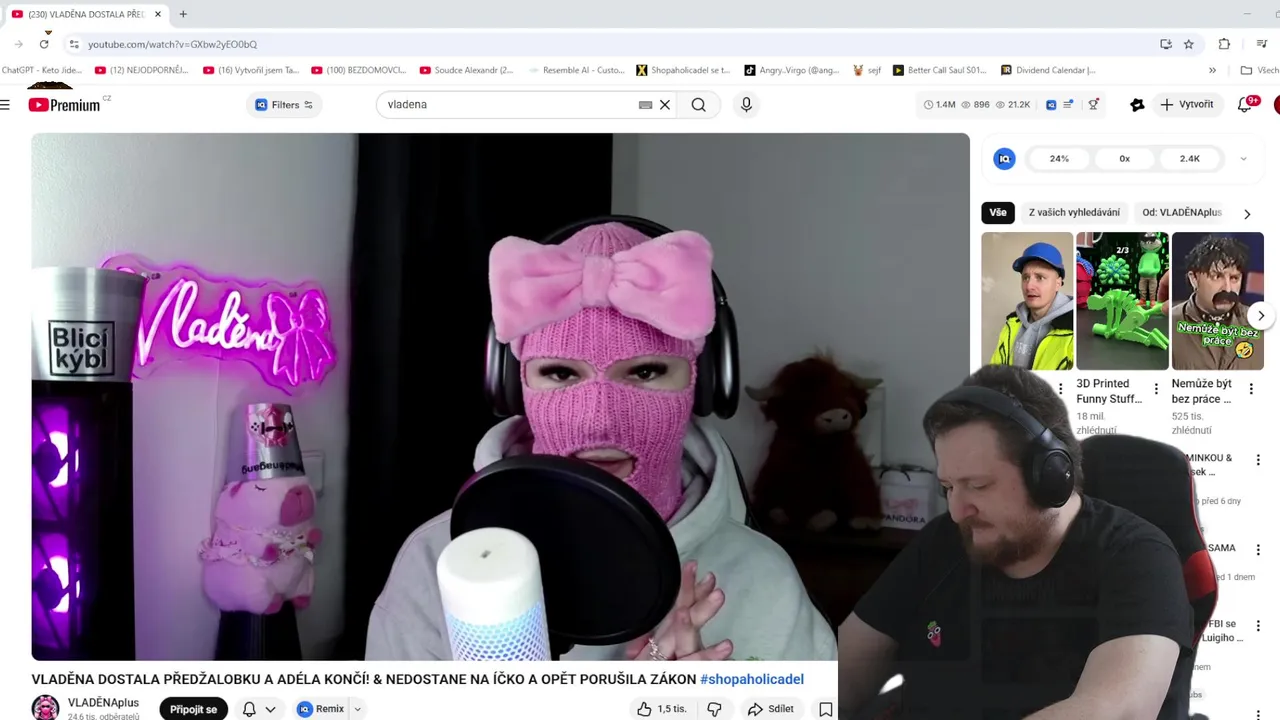
Task: Select the Vše filter chip
Action: [x=998, y=212]
